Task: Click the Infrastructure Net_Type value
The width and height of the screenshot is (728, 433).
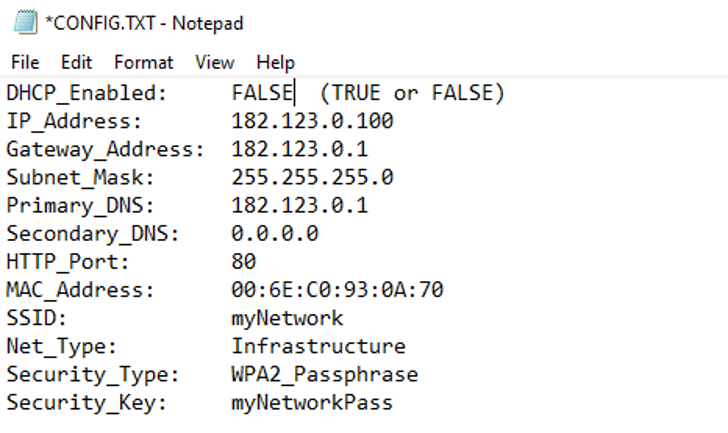Action: [318, 346]
